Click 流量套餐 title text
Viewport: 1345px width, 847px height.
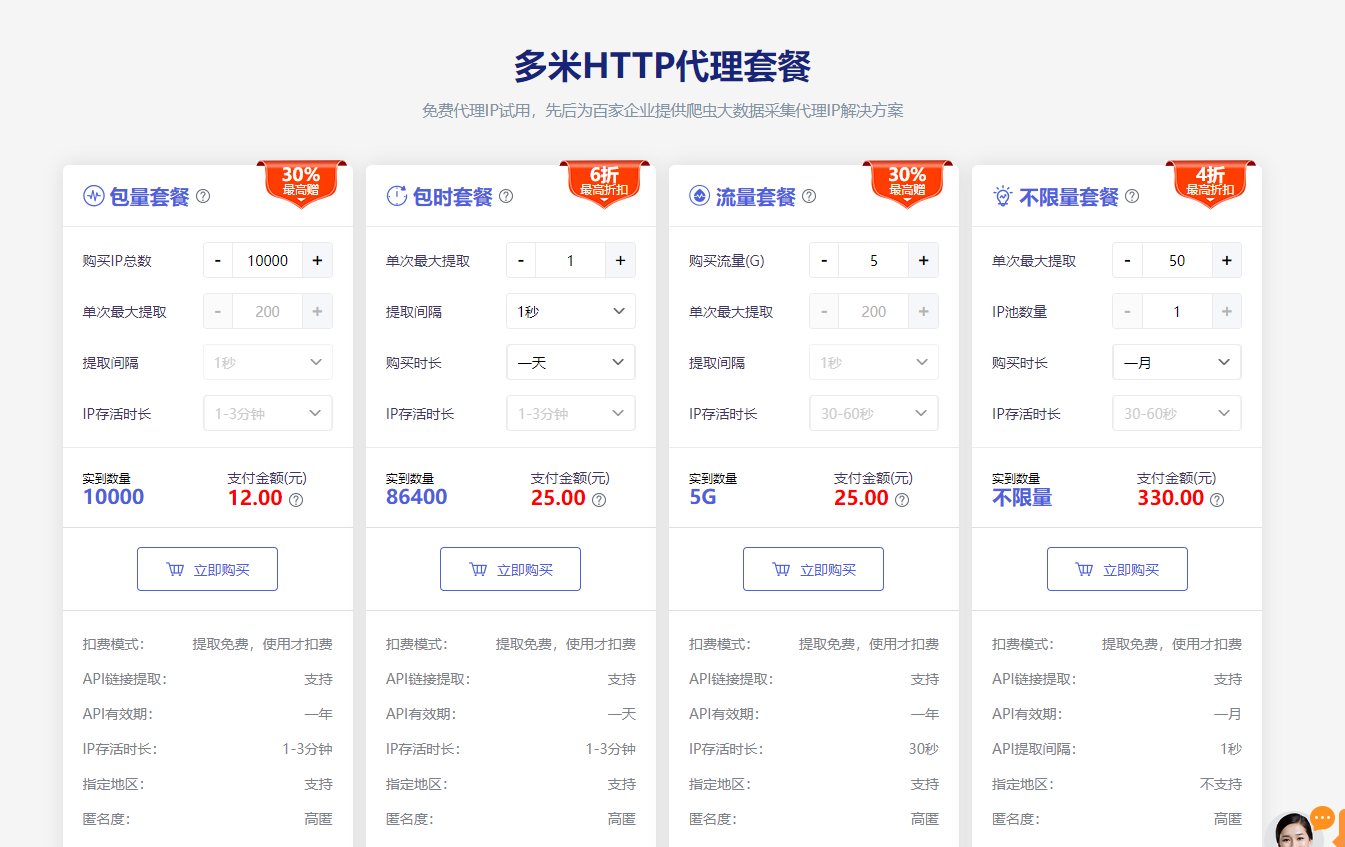click(x=756, y=197)
